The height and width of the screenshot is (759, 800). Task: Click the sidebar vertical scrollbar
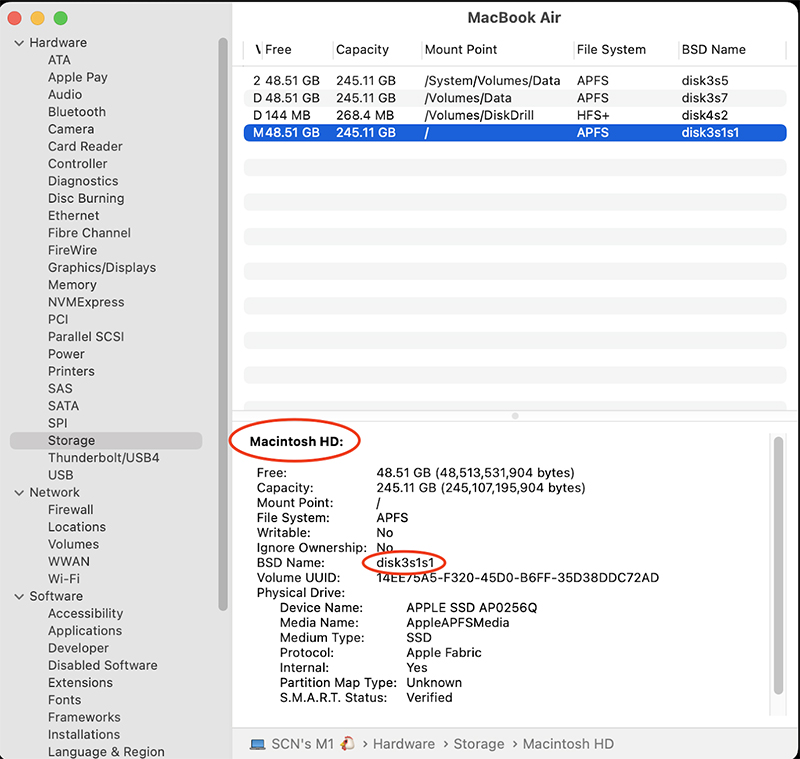(x=222, y=324)
